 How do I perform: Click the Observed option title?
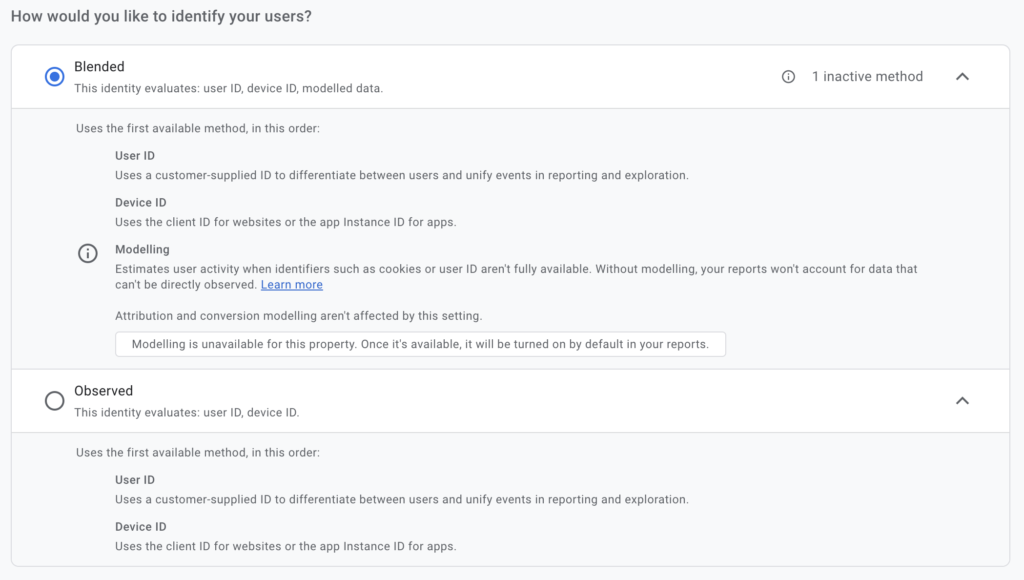point(103,391)
